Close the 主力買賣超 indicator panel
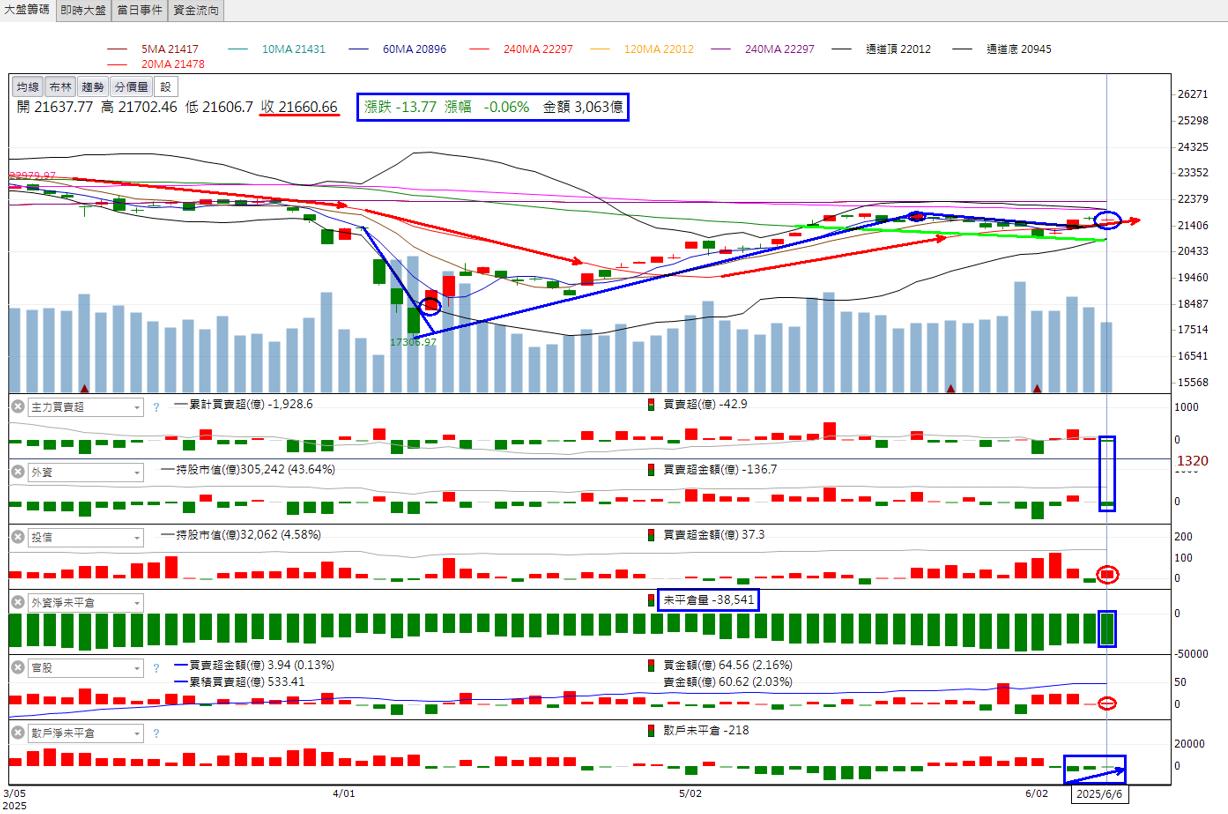The image size is (1228, 814). pos(18,407)
